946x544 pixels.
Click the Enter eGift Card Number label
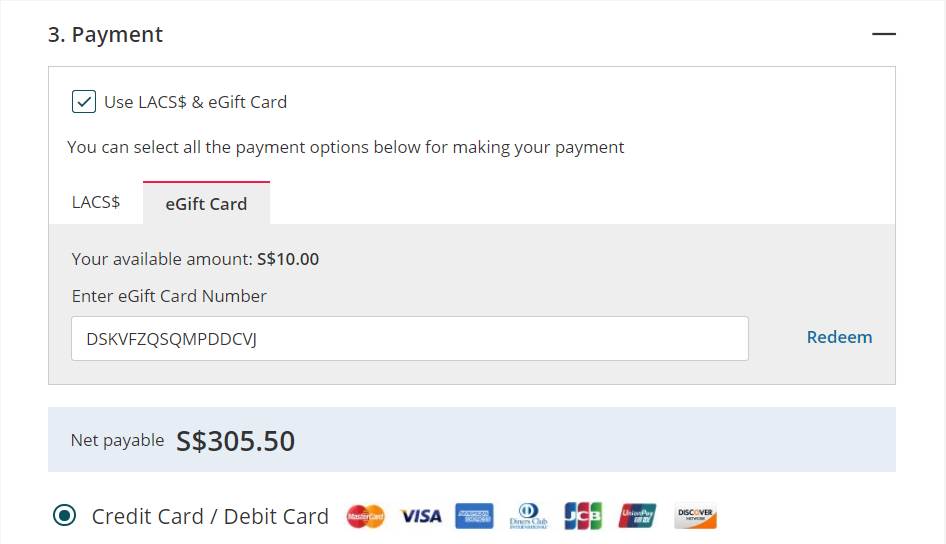tap(169, 296)
